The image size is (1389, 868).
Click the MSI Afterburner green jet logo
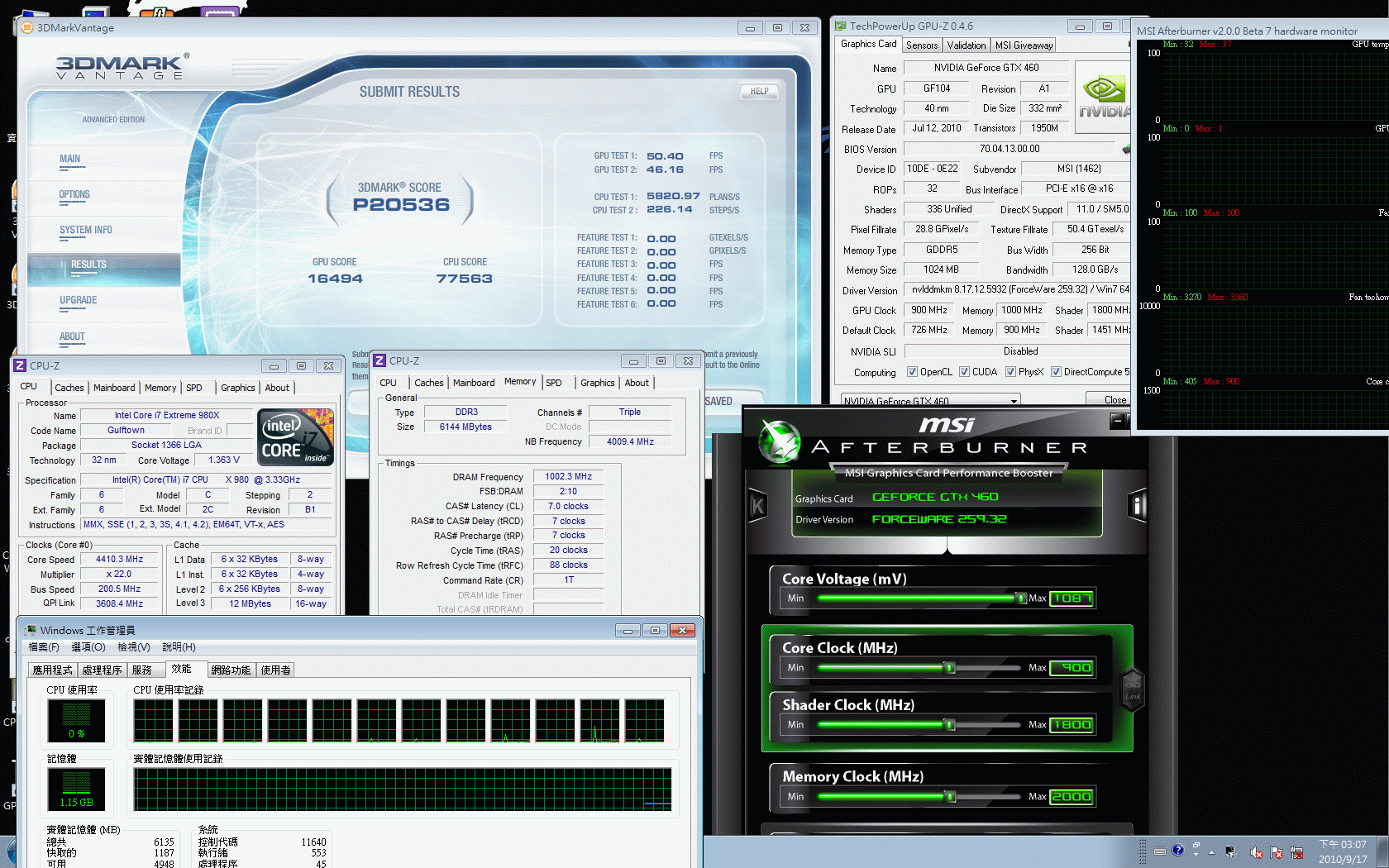pyautogui.click(x=779, y=441)
